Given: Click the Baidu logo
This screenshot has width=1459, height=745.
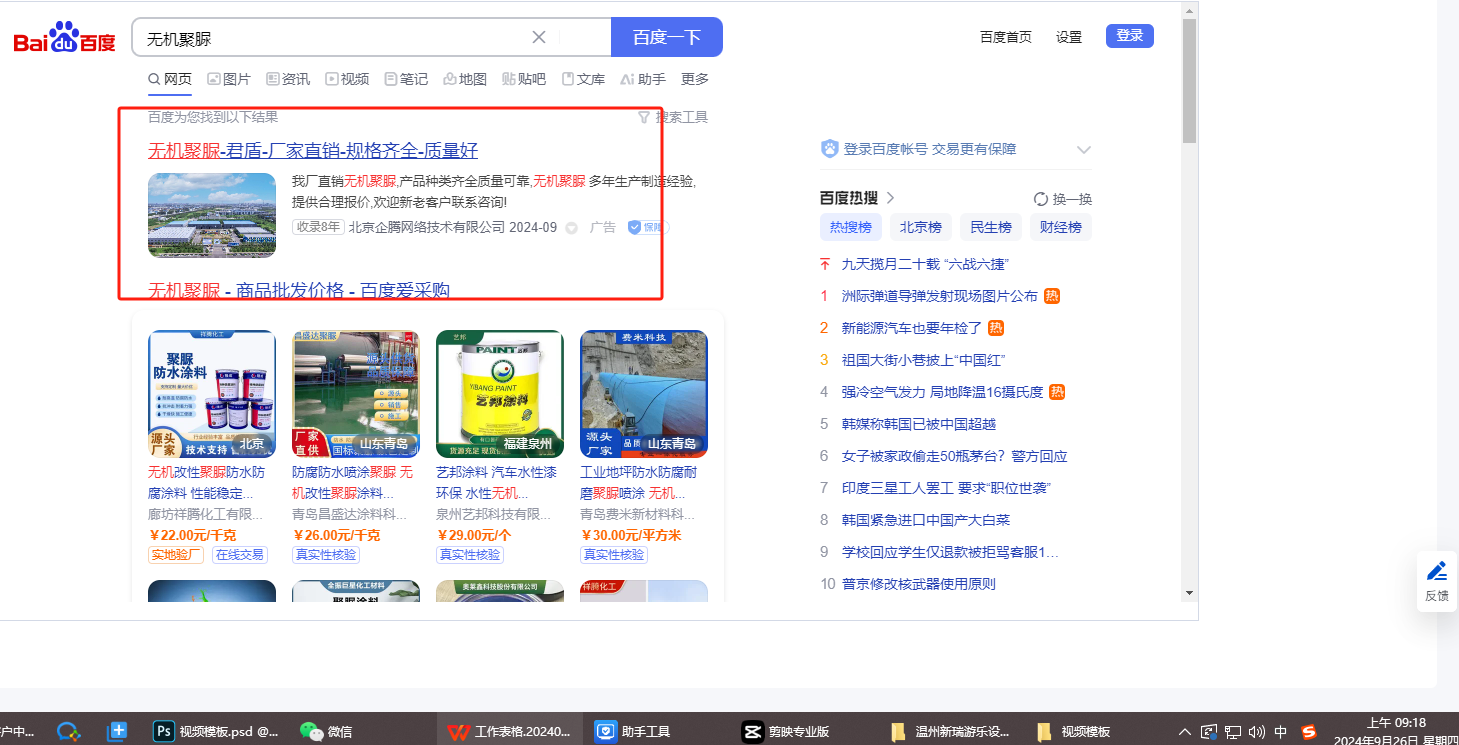Looking at the screenshot, I should [65, 38].
